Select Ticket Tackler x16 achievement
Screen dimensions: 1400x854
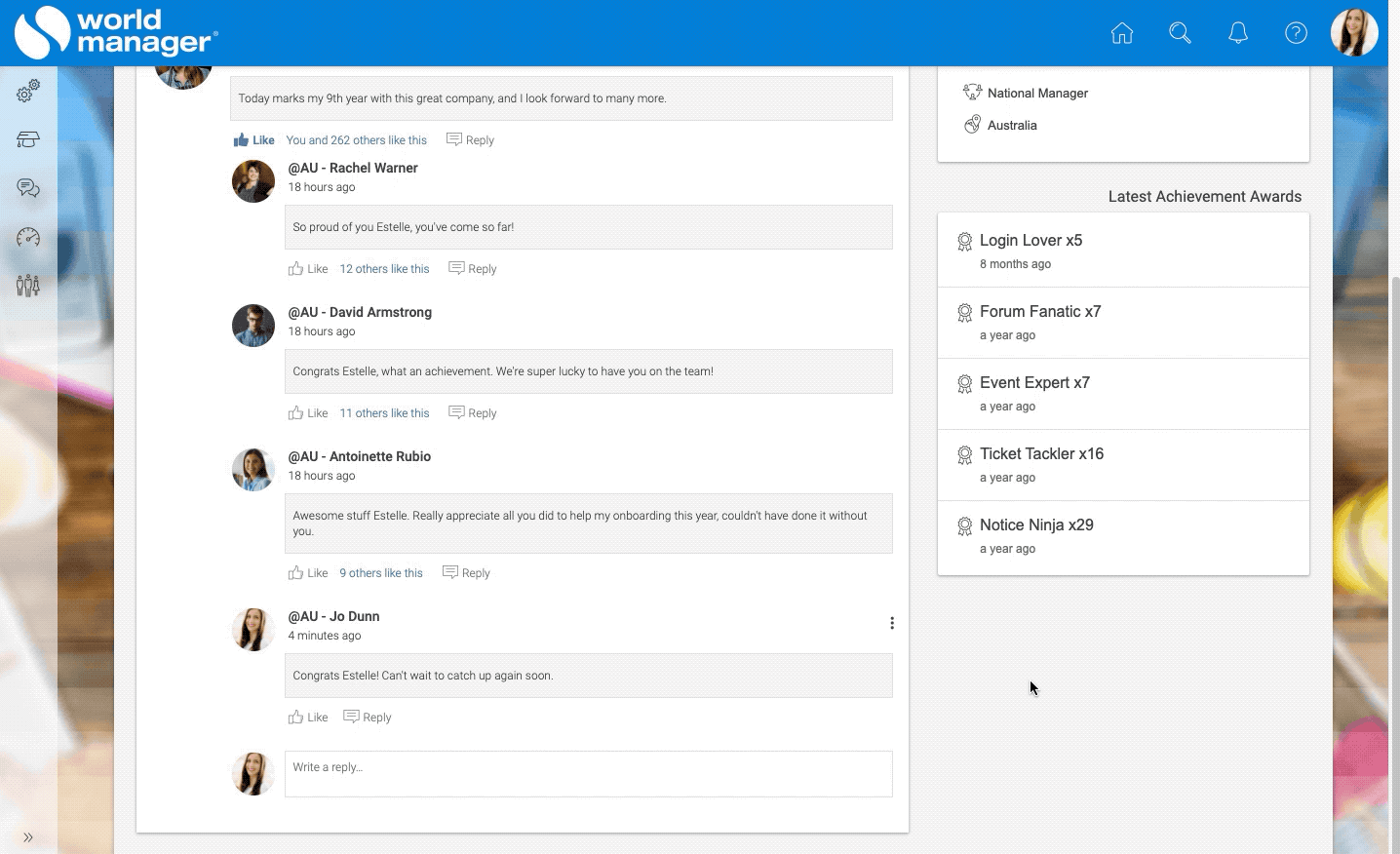(1041, 454)
